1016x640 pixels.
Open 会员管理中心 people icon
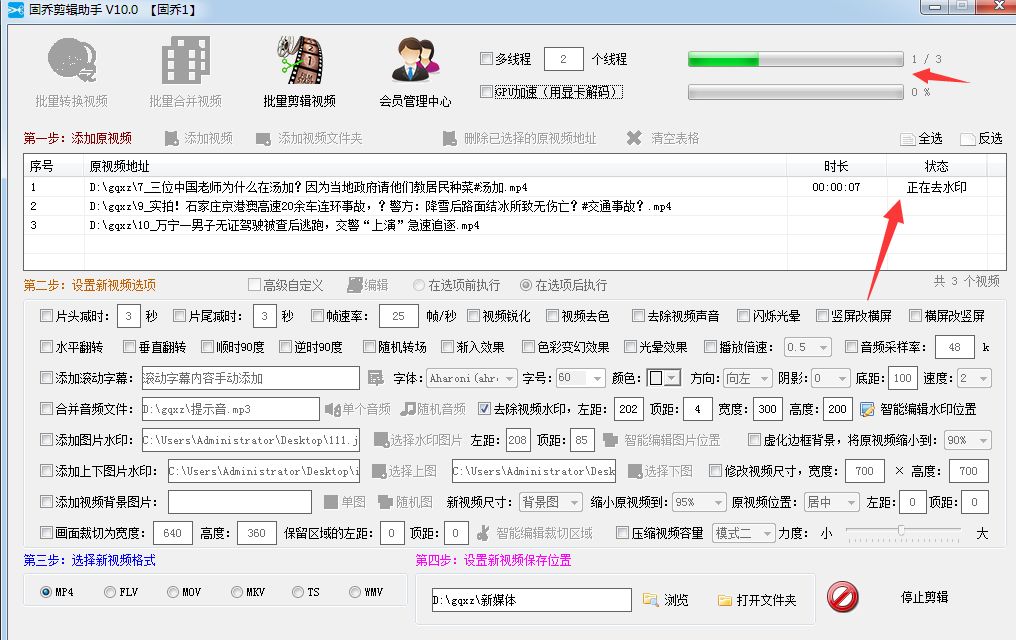click(x=415, y=60)
